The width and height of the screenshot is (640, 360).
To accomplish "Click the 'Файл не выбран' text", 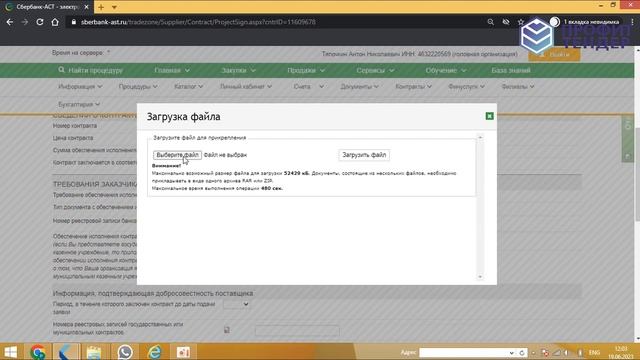I will [x=225, y=155].
